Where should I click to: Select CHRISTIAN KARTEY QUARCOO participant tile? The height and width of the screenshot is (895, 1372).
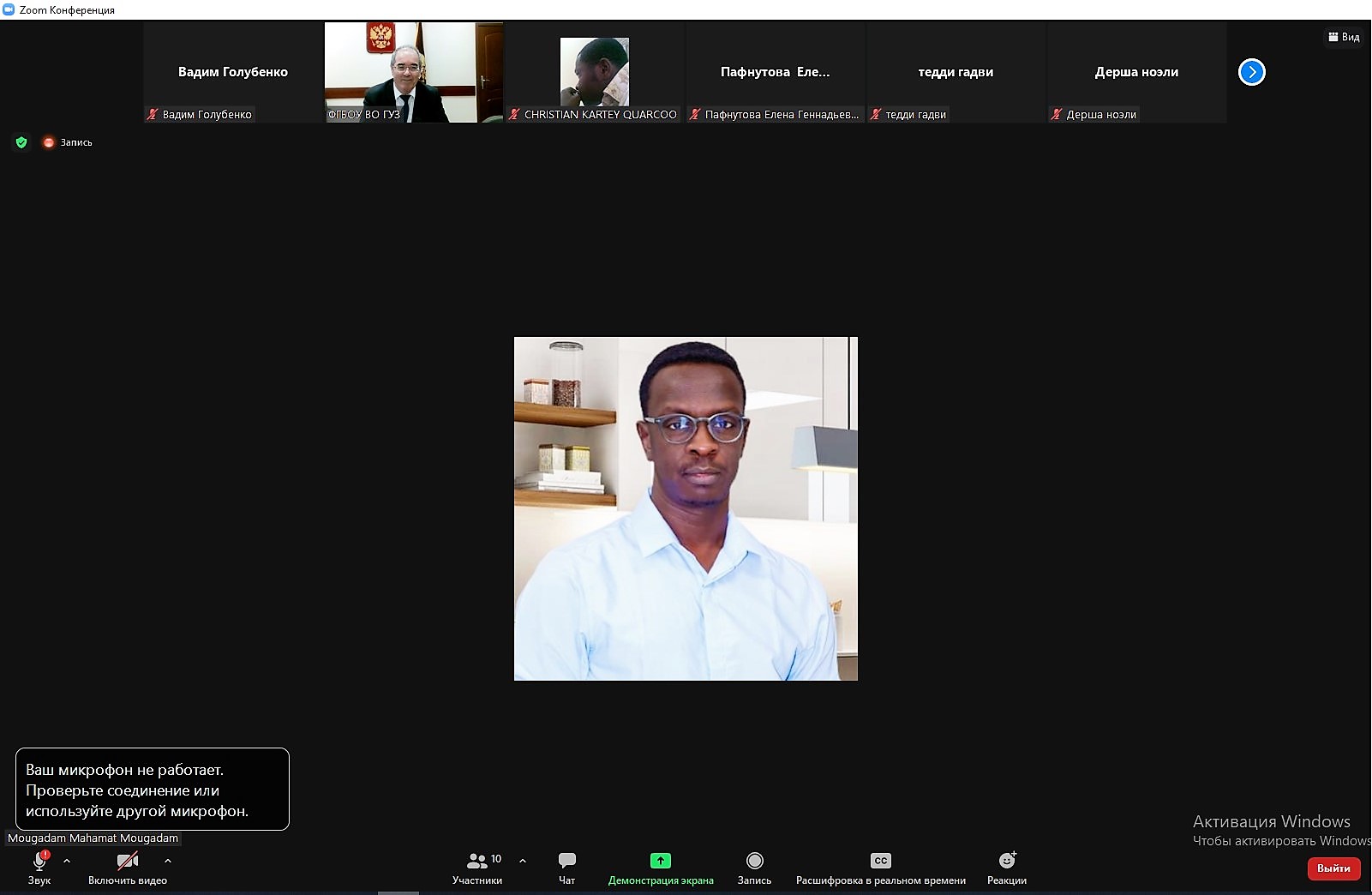point(595,72)
